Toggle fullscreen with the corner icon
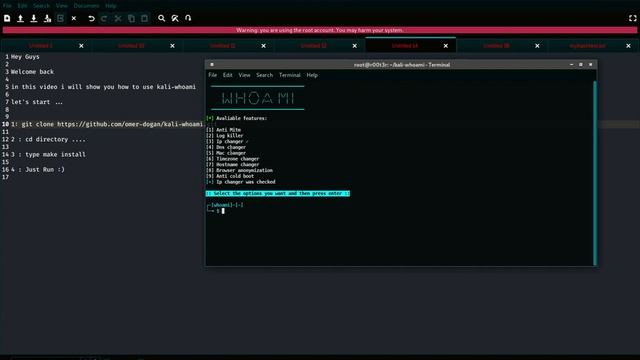 [632, 18]
